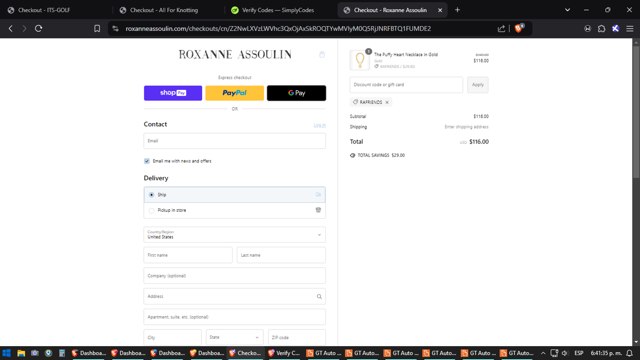The width and height of the screenshot is (640, 360).
Task: Click the City field
Action: click(x=173, y=338)
